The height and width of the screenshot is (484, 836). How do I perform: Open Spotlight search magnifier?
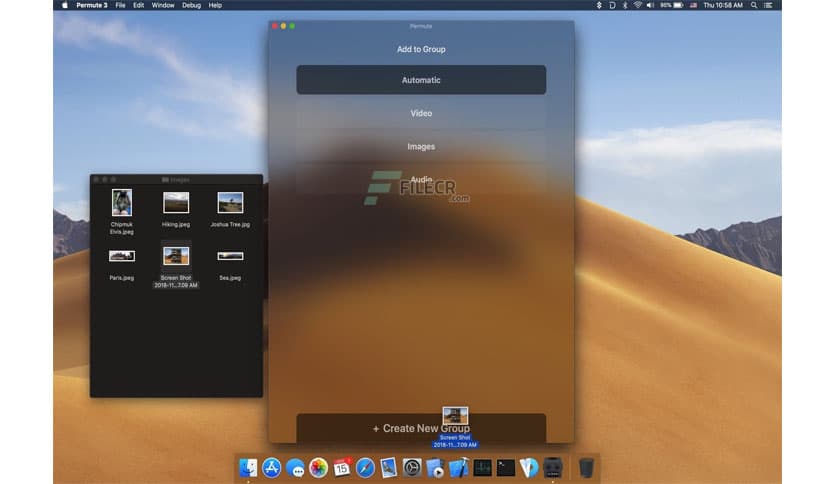point(754,5)
